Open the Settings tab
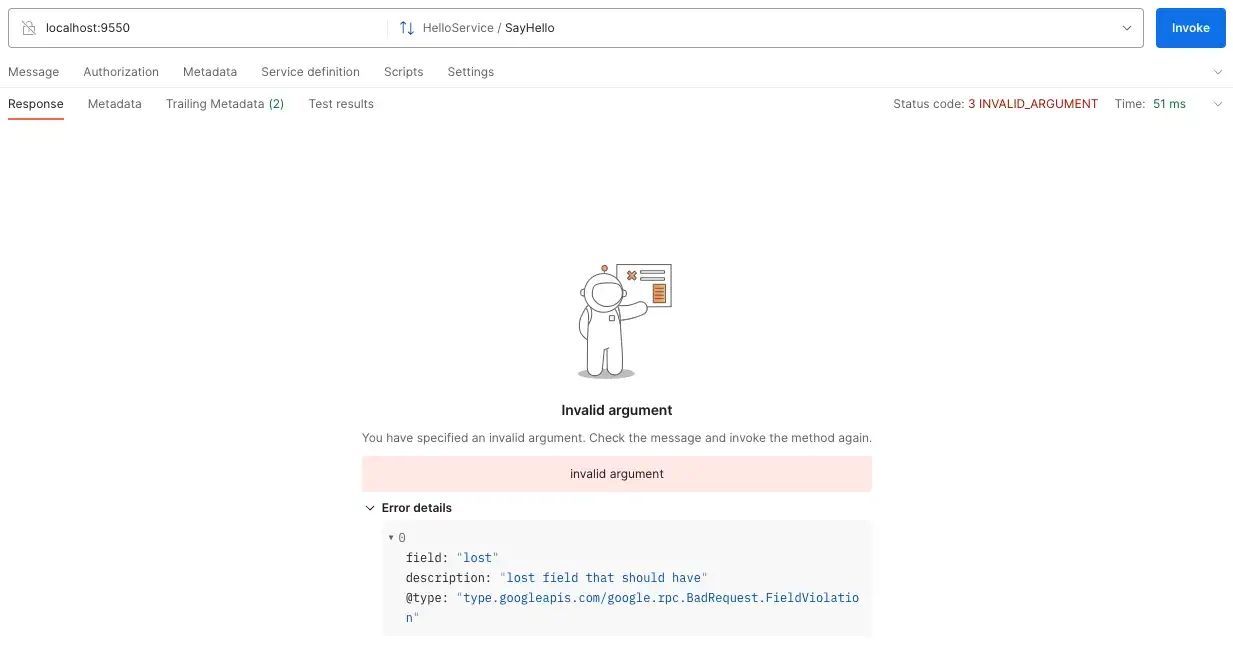This screenshot has width=1233, height=649. click(470, 72)
